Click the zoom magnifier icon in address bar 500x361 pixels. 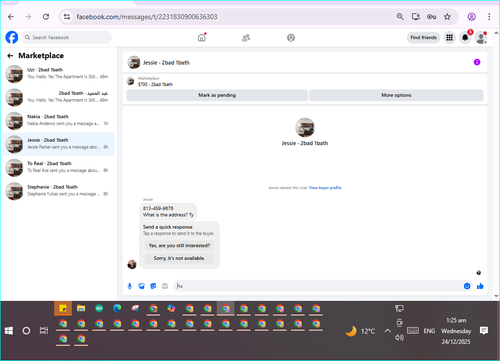coord(400,17)
